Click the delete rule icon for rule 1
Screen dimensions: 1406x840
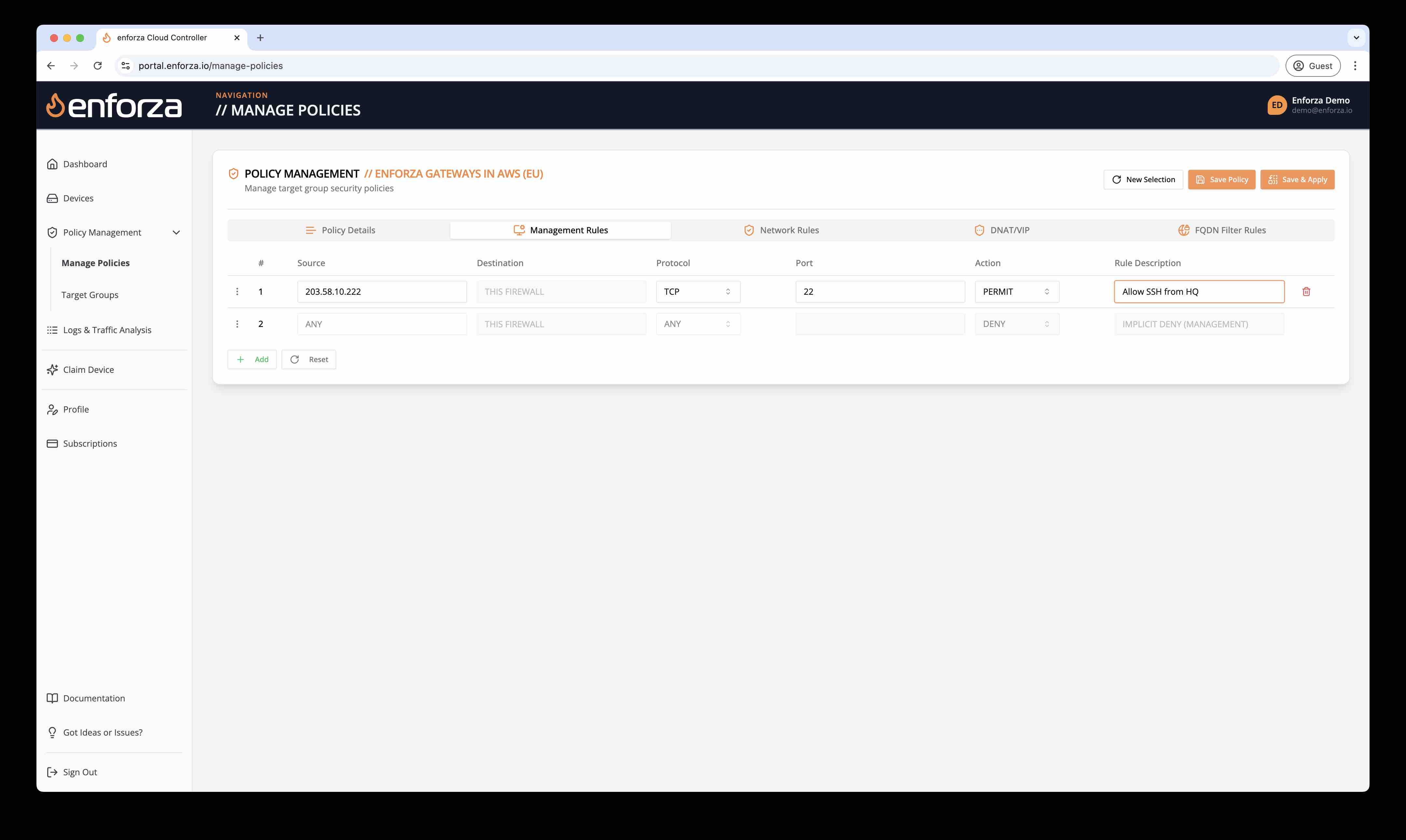[x=1307, y=291]
